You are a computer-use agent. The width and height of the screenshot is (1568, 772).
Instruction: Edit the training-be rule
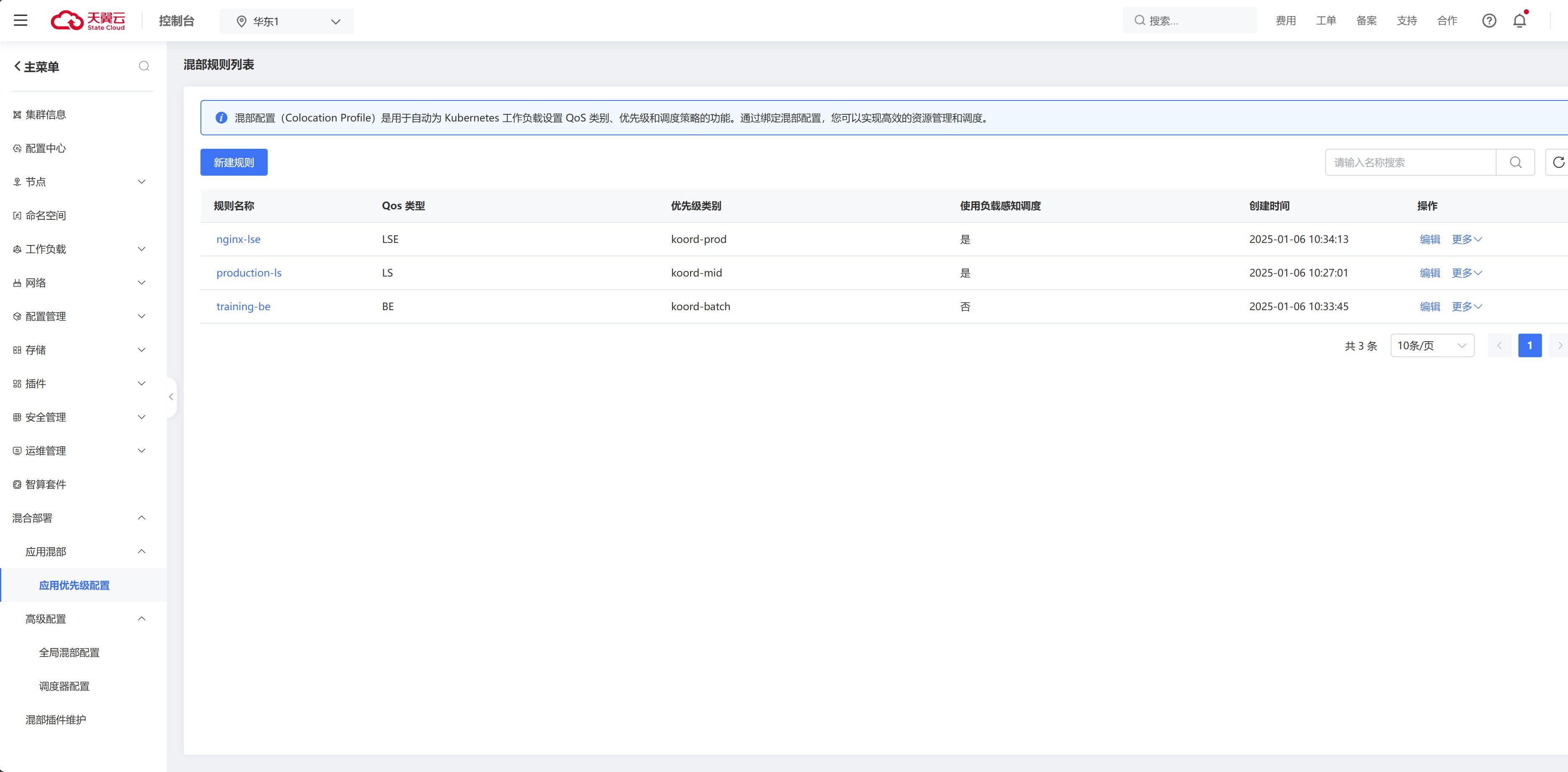(1430, 306)
